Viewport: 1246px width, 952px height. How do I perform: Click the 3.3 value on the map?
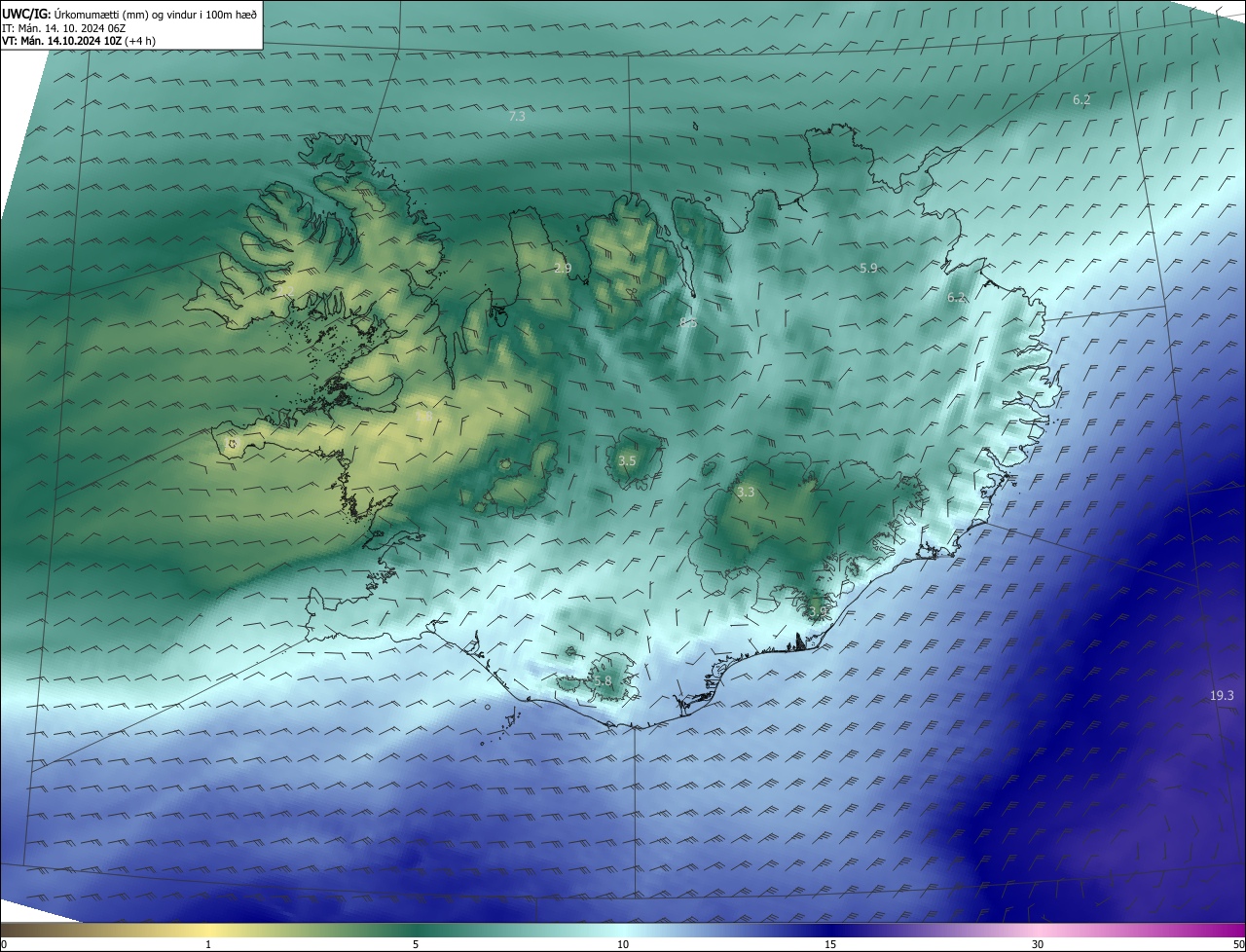[x=746, y=493]
